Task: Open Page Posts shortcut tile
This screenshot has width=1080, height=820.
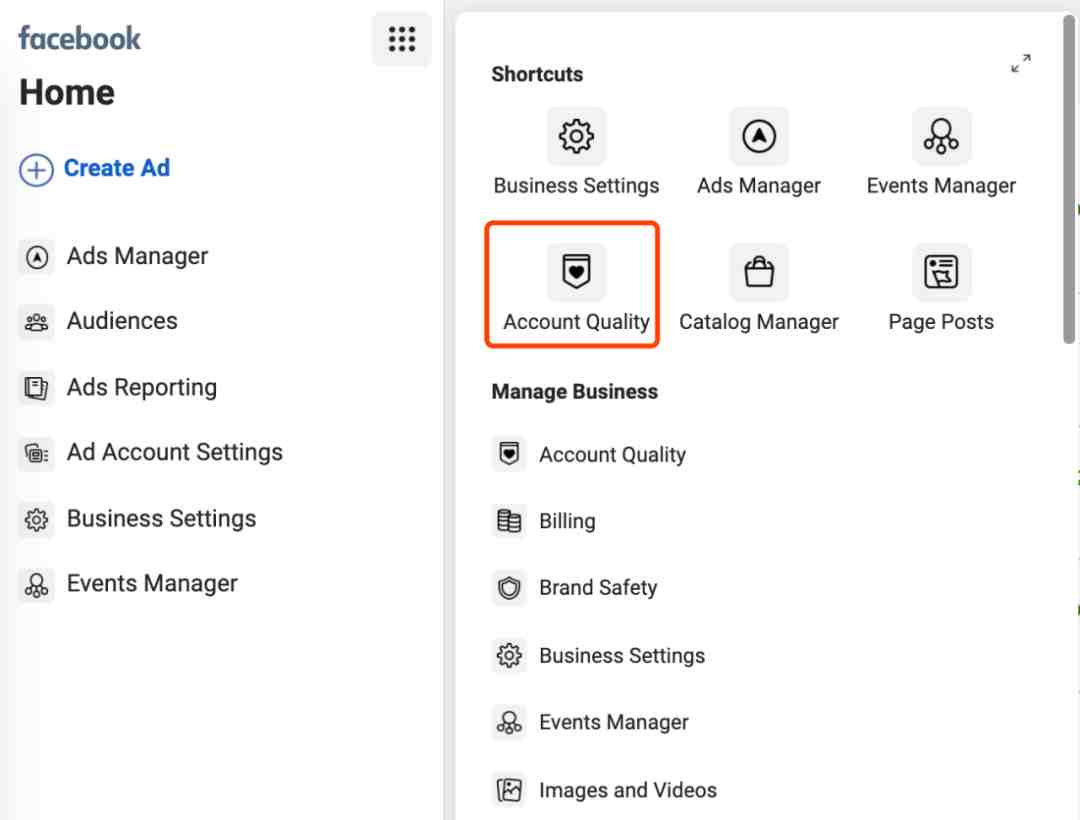Action: pos(940,273)
